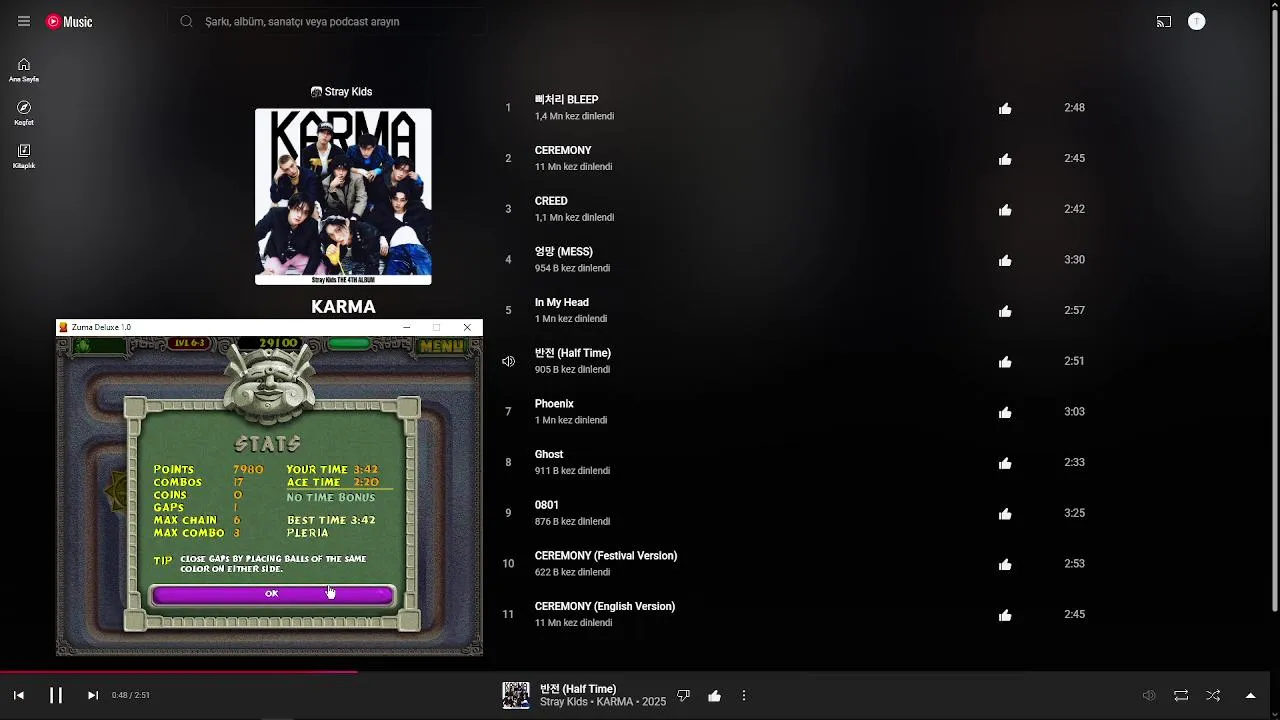This screenshot has width=1280, height=720.
Task: Click the Stray Kids • KARMA • 2025 link
Action: [x=603, y=702]
